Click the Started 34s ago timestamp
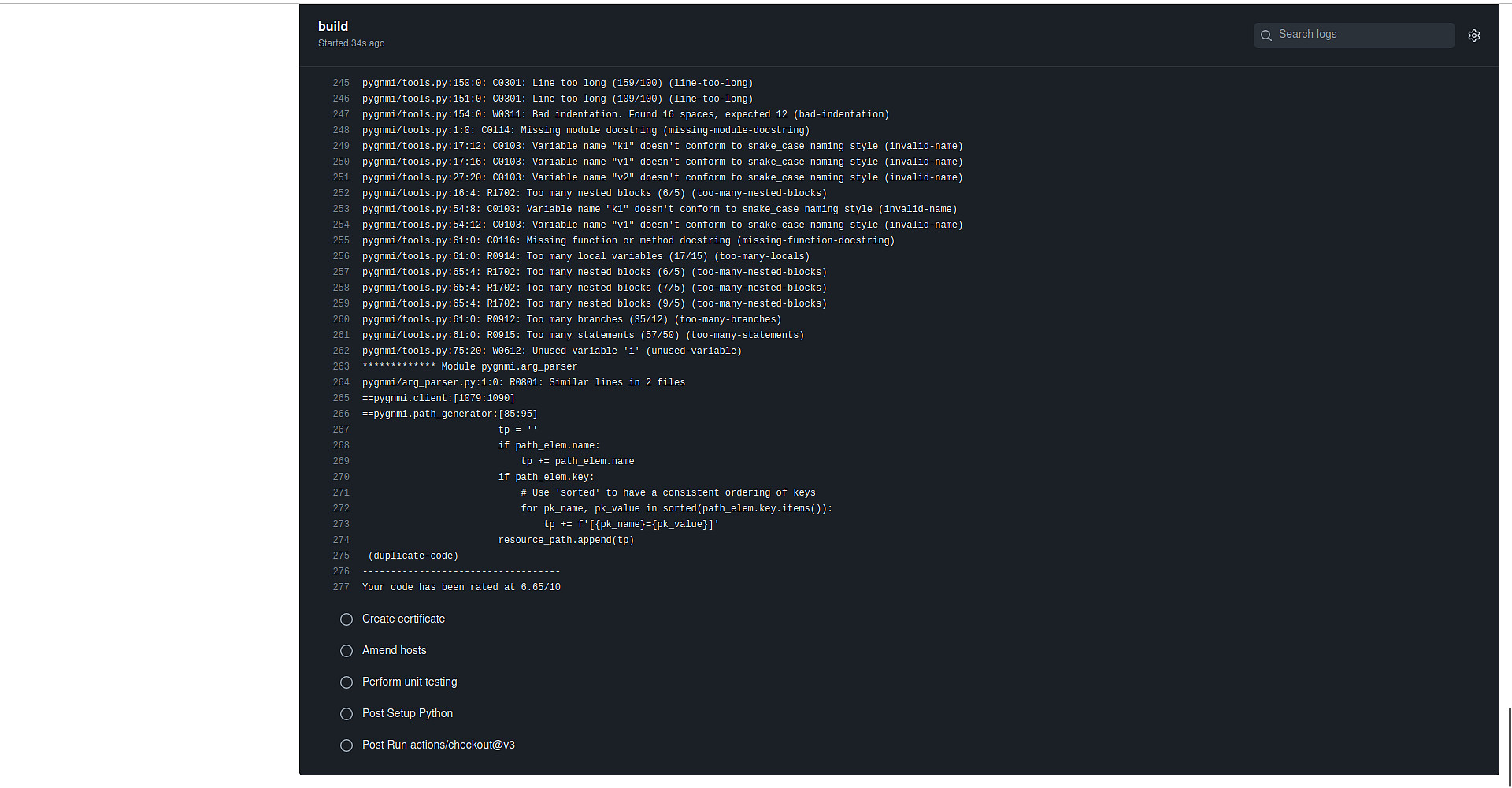The image size is (1512, 788). coord(351,43)
